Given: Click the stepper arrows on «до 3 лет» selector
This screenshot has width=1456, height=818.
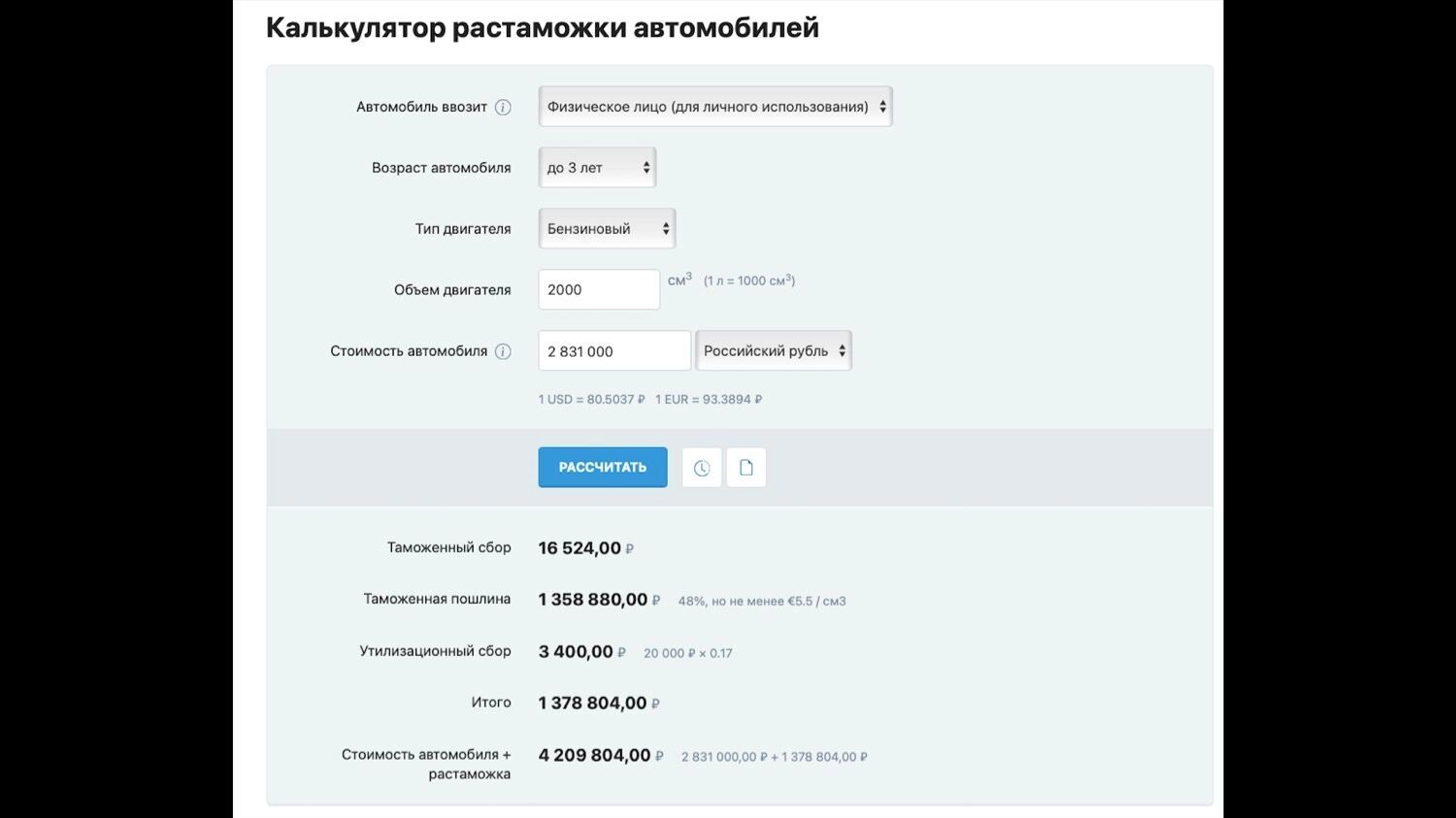Looking at the screenshot, I should [x=645, y=167].
